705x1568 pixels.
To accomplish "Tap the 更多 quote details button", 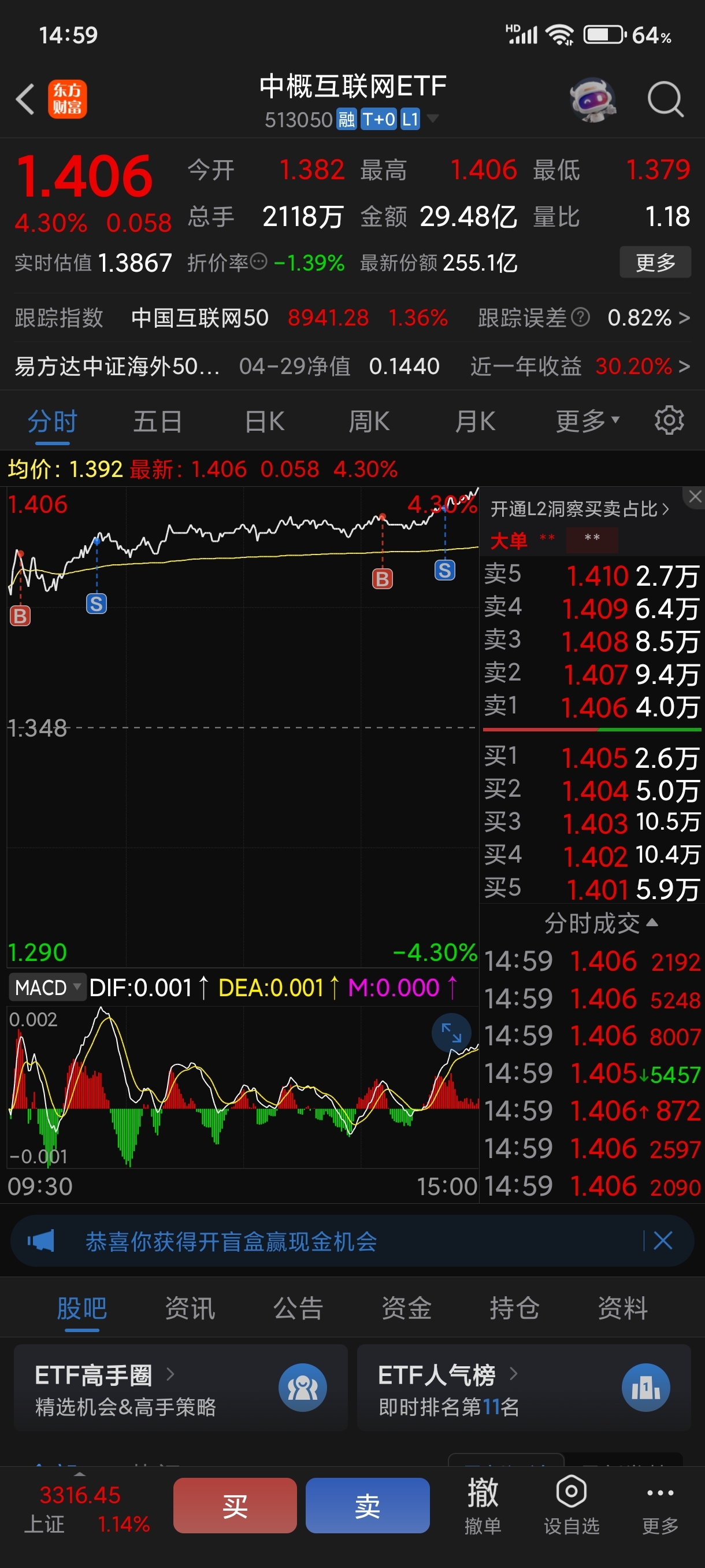I will tap(655, 262).
